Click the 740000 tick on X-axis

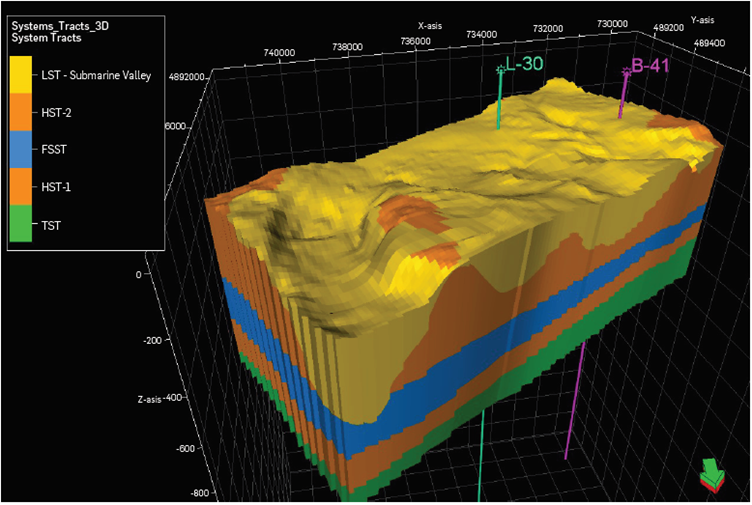click(279, 52)
